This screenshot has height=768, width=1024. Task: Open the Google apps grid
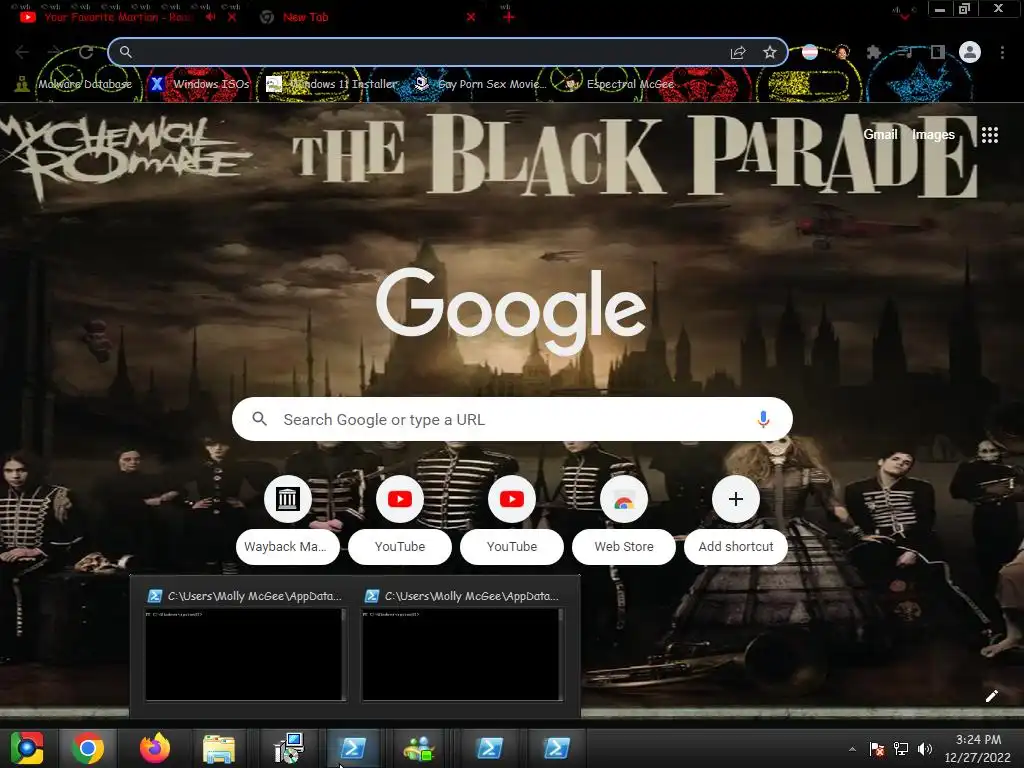[x=990, y=135]
